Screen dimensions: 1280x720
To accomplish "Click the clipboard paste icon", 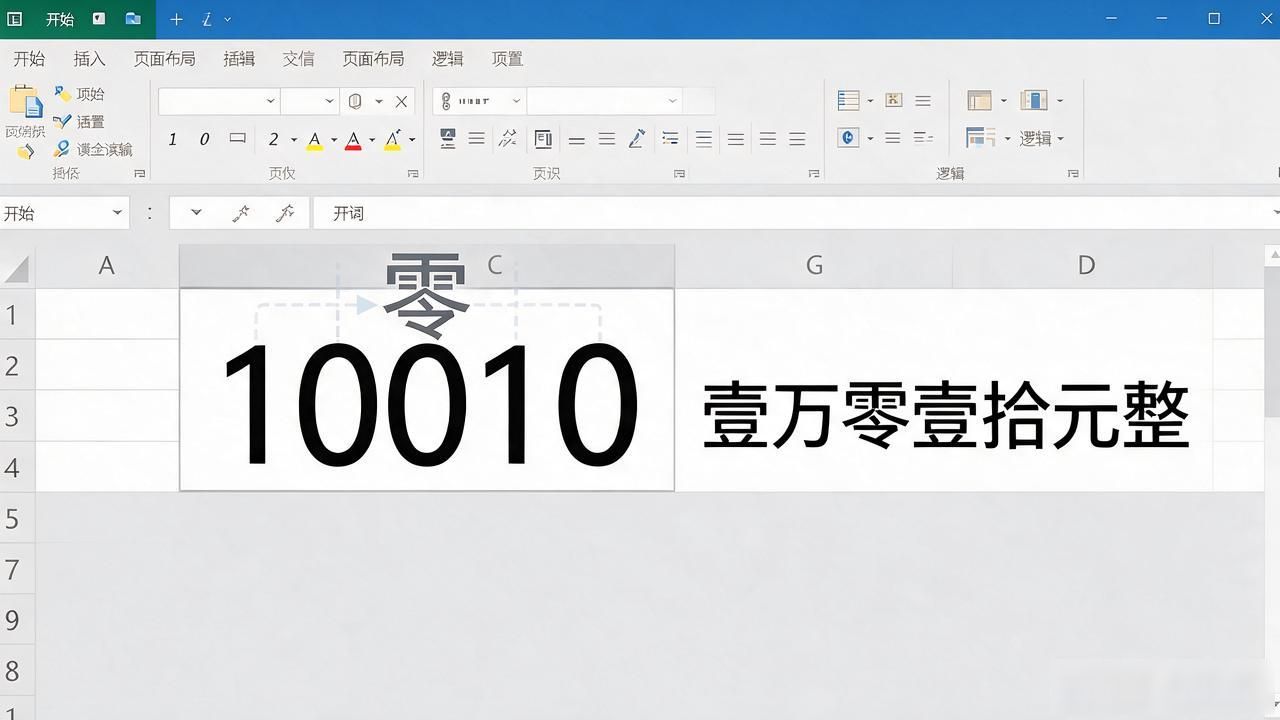I will (x=25, y=104).
